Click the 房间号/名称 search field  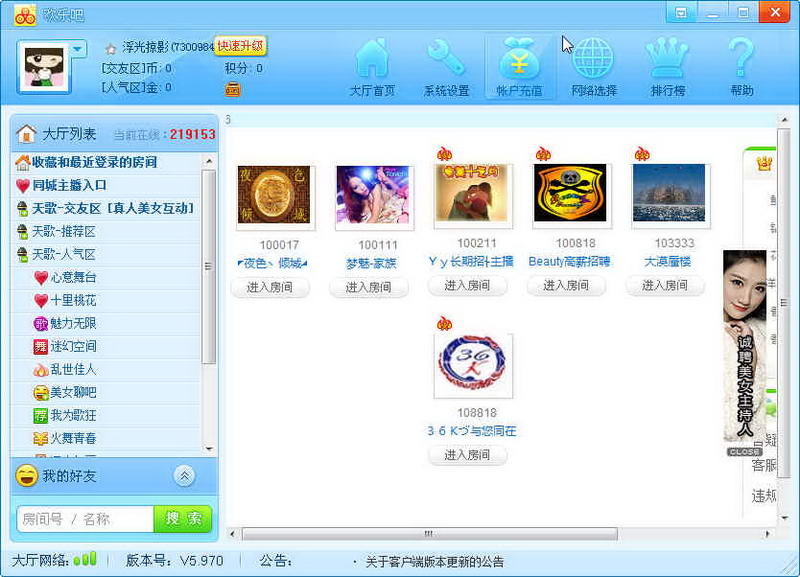tap(86, 519)
